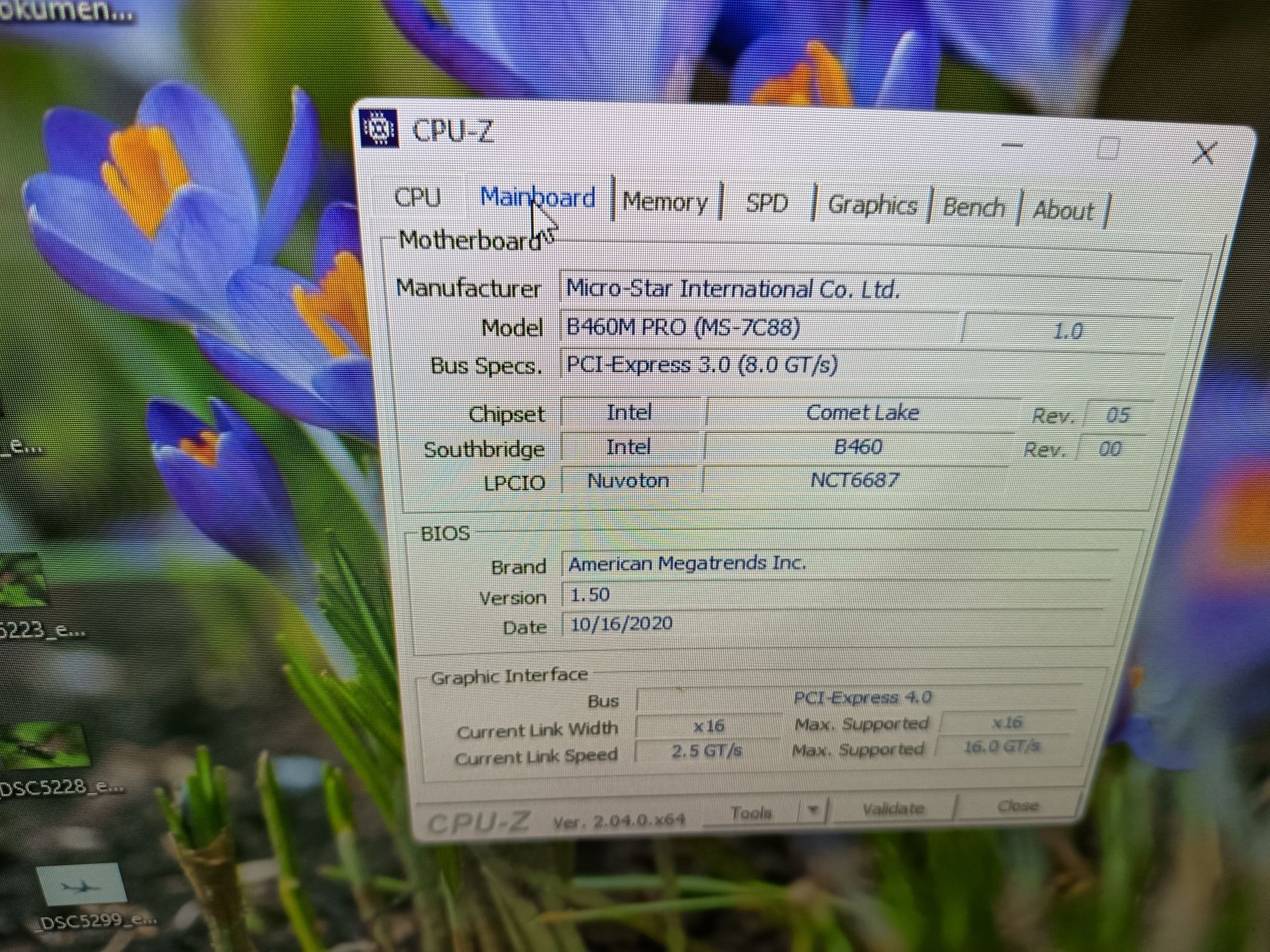Click the Validate button

click(x=893, y=808)
